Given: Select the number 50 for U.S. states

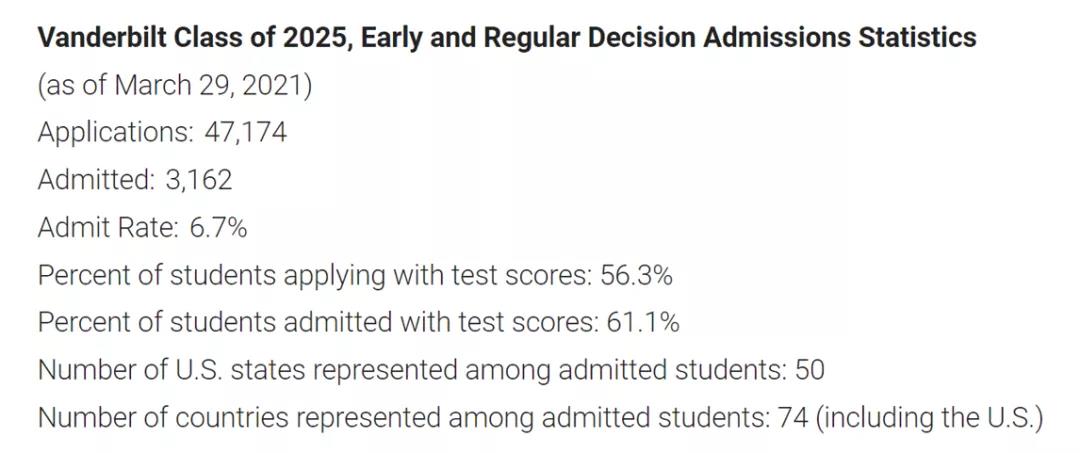Looking at the screenshot, I should 809,370.
